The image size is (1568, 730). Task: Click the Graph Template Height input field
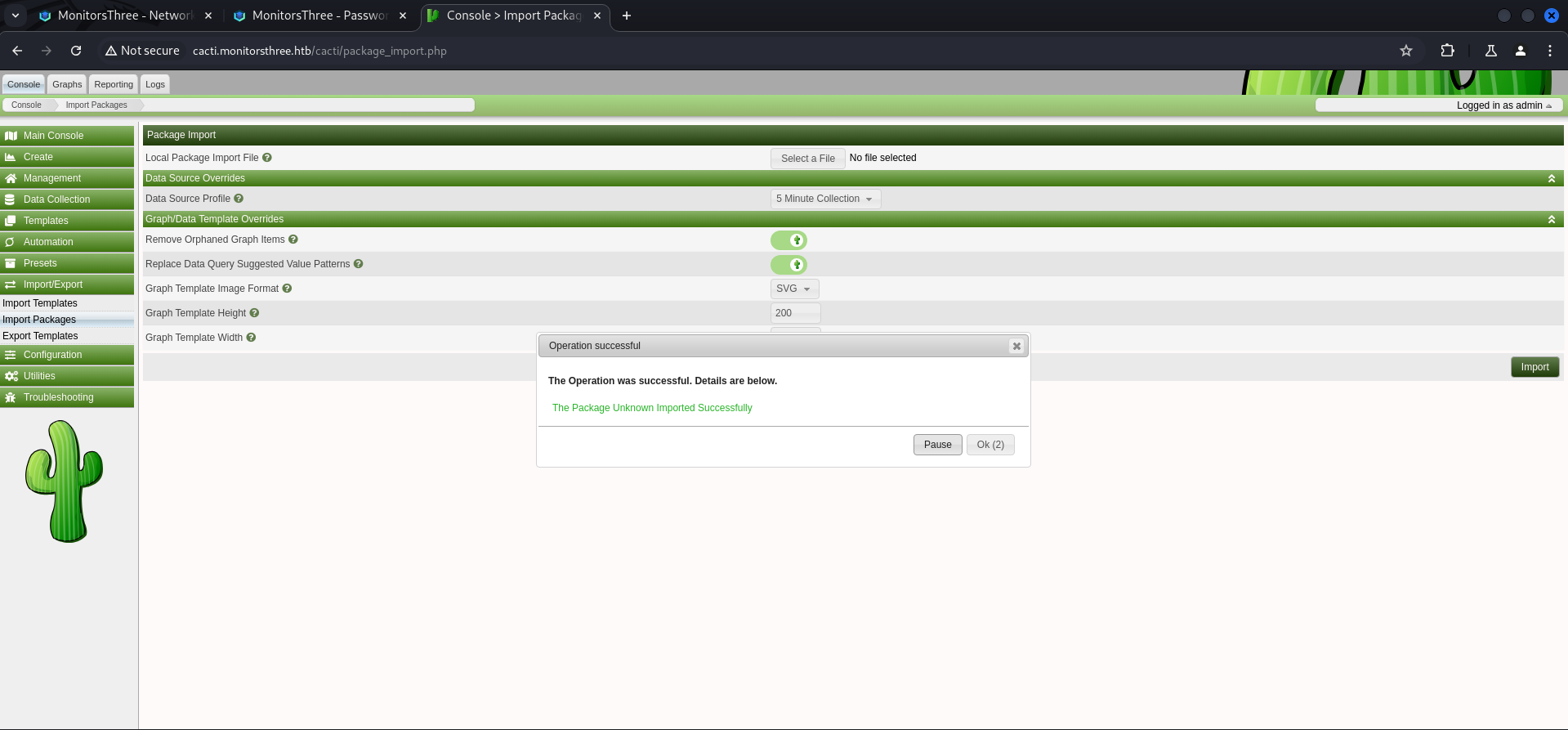click(x=795, y=313)
